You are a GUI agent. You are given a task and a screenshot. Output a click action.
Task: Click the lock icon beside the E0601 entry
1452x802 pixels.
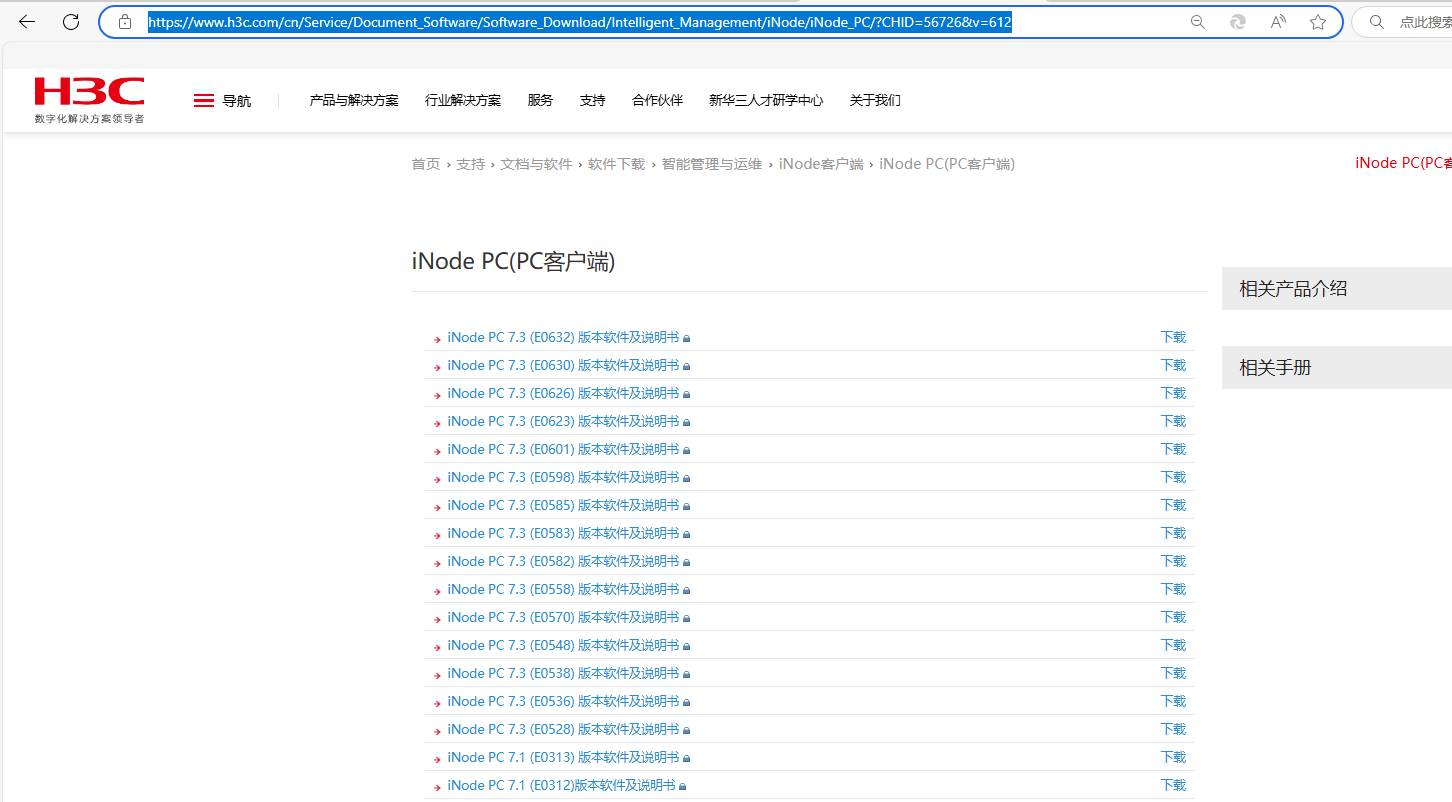pos(687,450)
